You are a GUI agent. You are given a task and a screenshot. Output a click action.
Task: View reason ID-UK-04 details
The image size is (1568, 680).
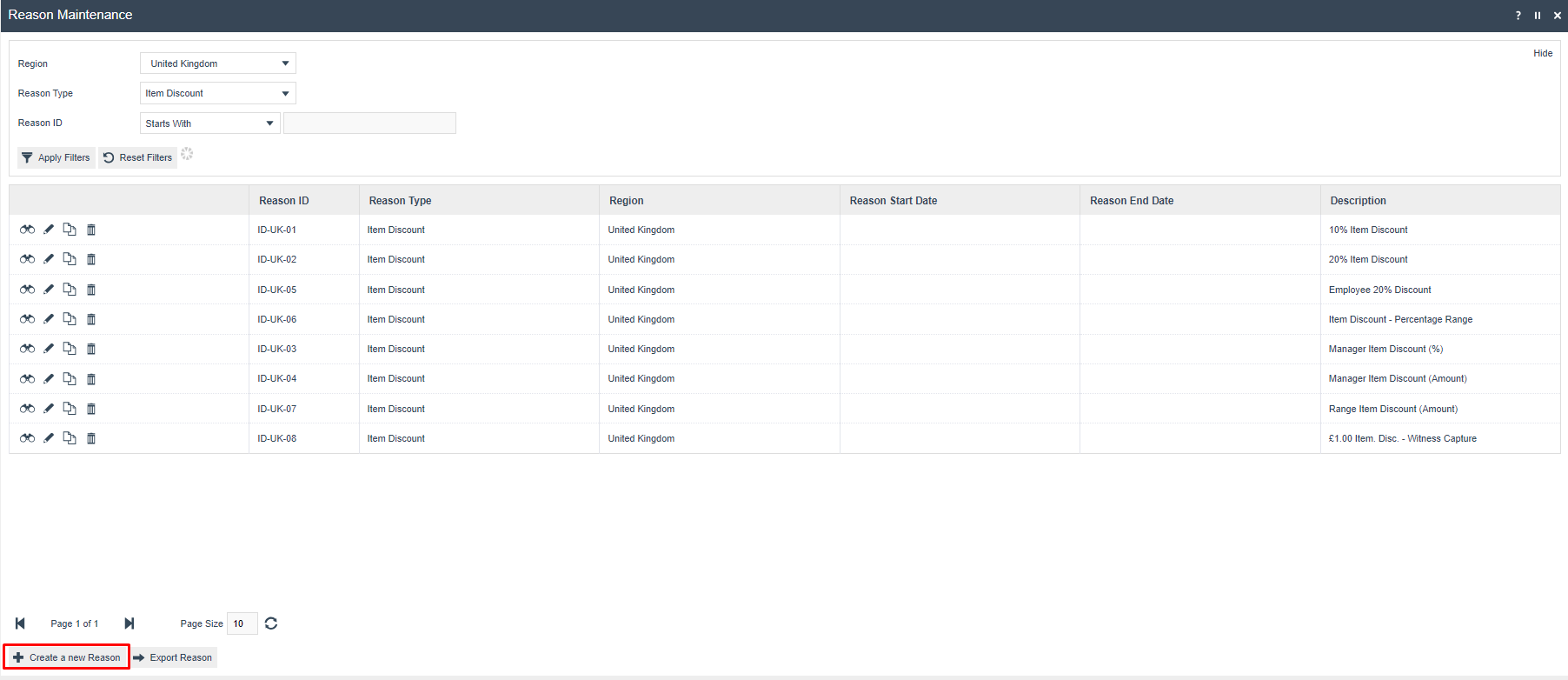[x=28, y=379]
